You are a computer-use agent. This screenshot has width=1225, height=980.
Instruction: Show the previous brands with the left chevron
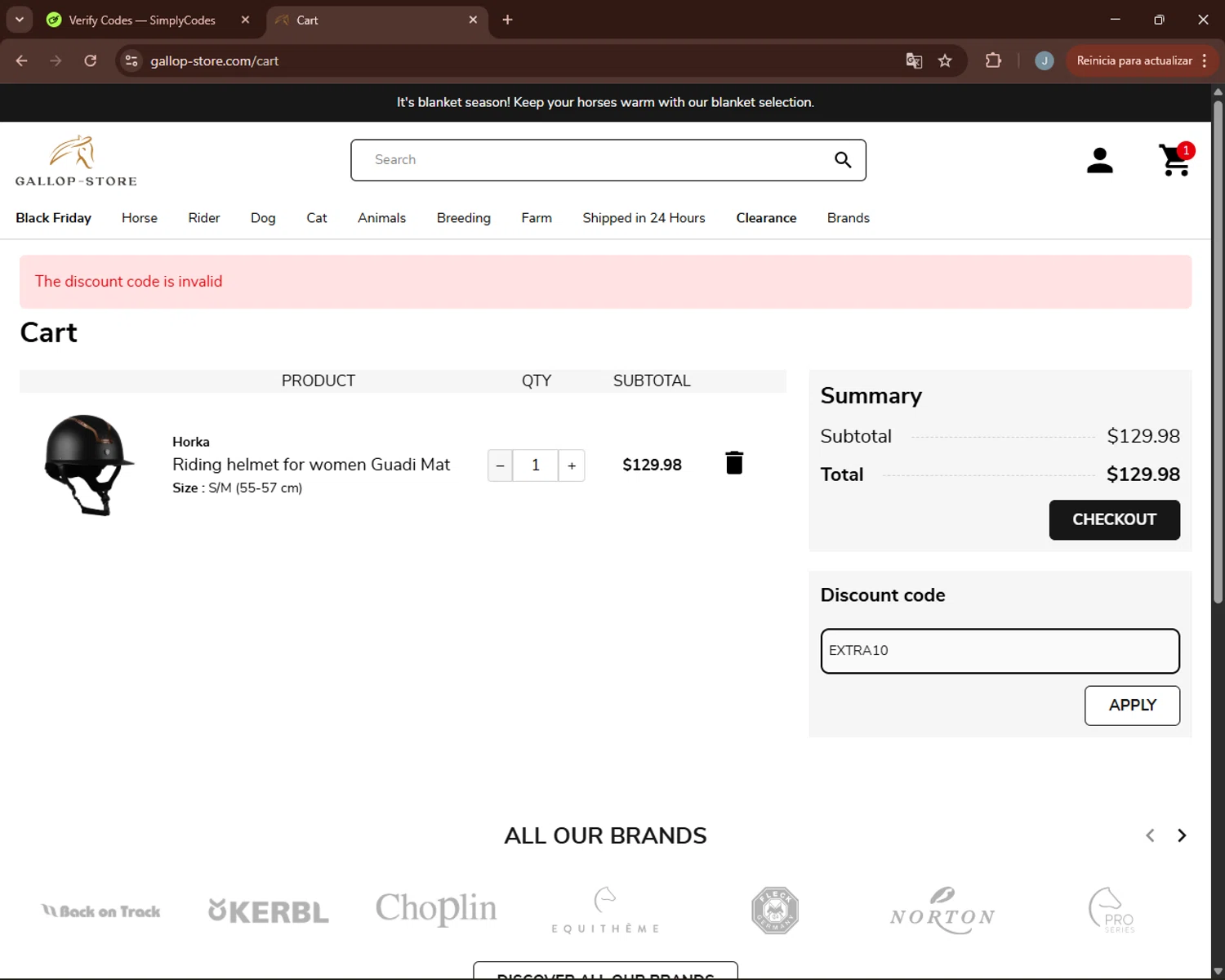click(1150, 835)
